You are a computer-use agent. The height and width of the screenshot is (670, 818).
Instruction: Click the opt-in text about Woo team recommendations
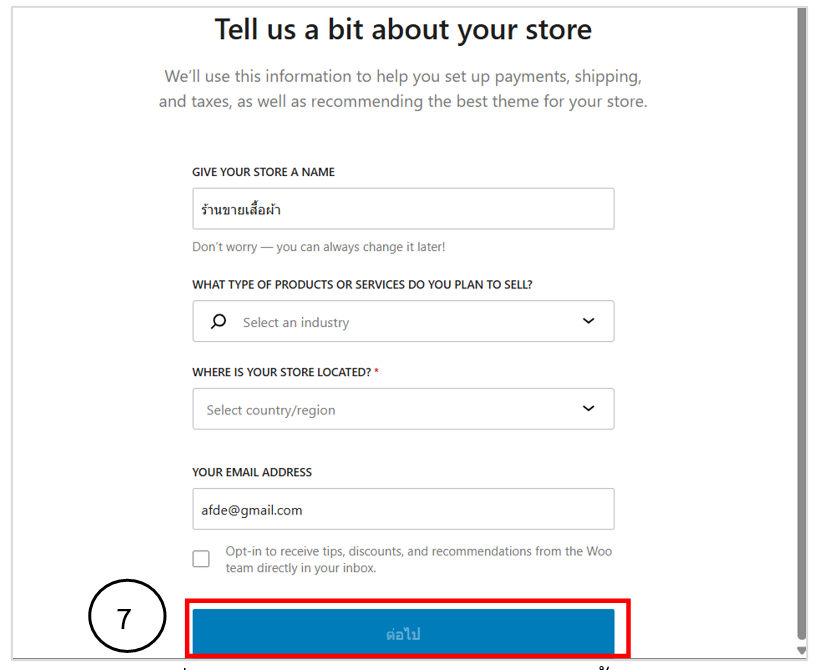(418, 559)
